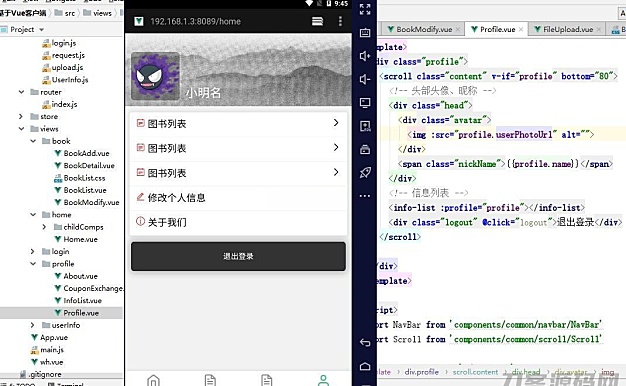626x386 pixels.
Task: Click emulator install APK icon
Action: 365,126
